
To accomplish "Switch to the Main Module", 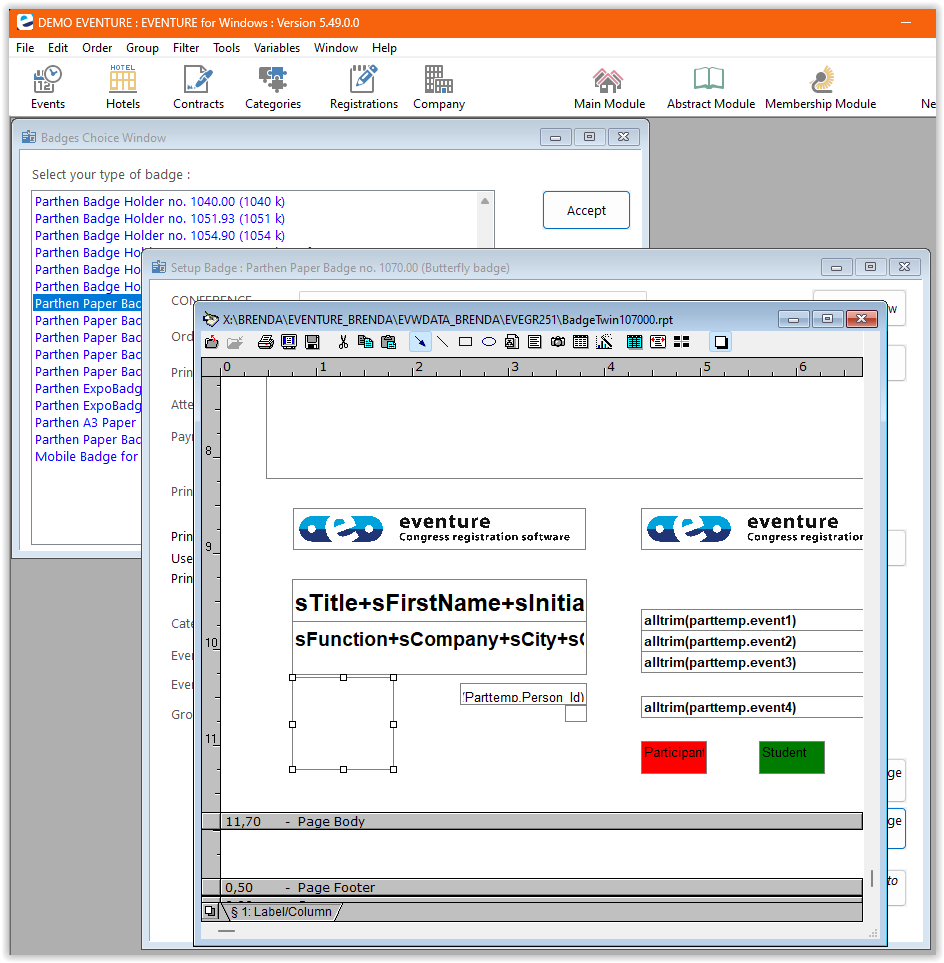I will [609, 87].
